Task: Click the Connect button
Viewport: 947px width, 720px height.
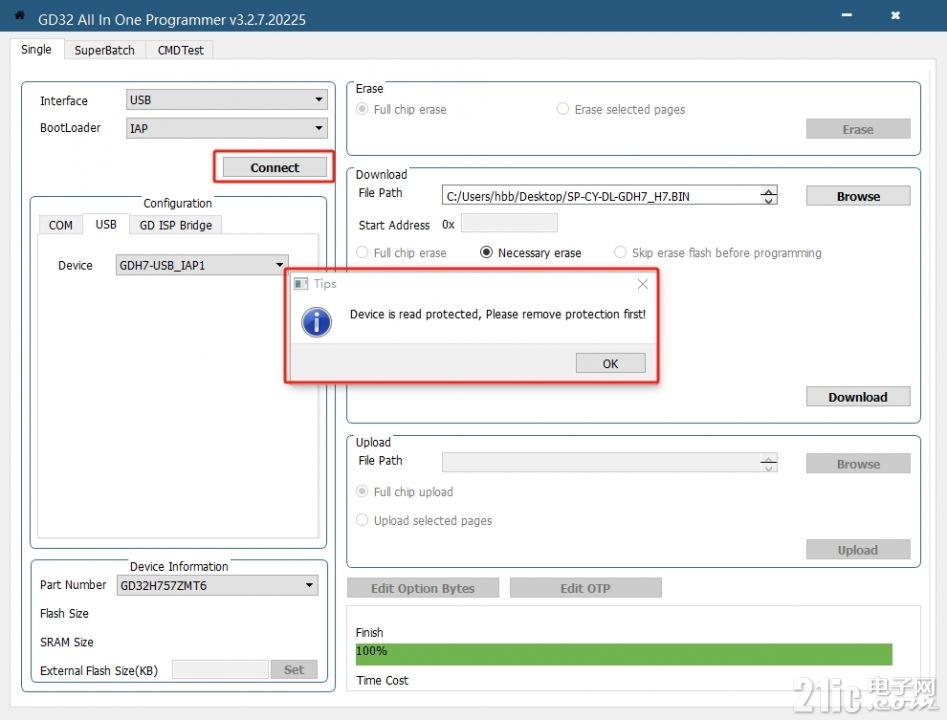Action: click(x=275, y=167)
